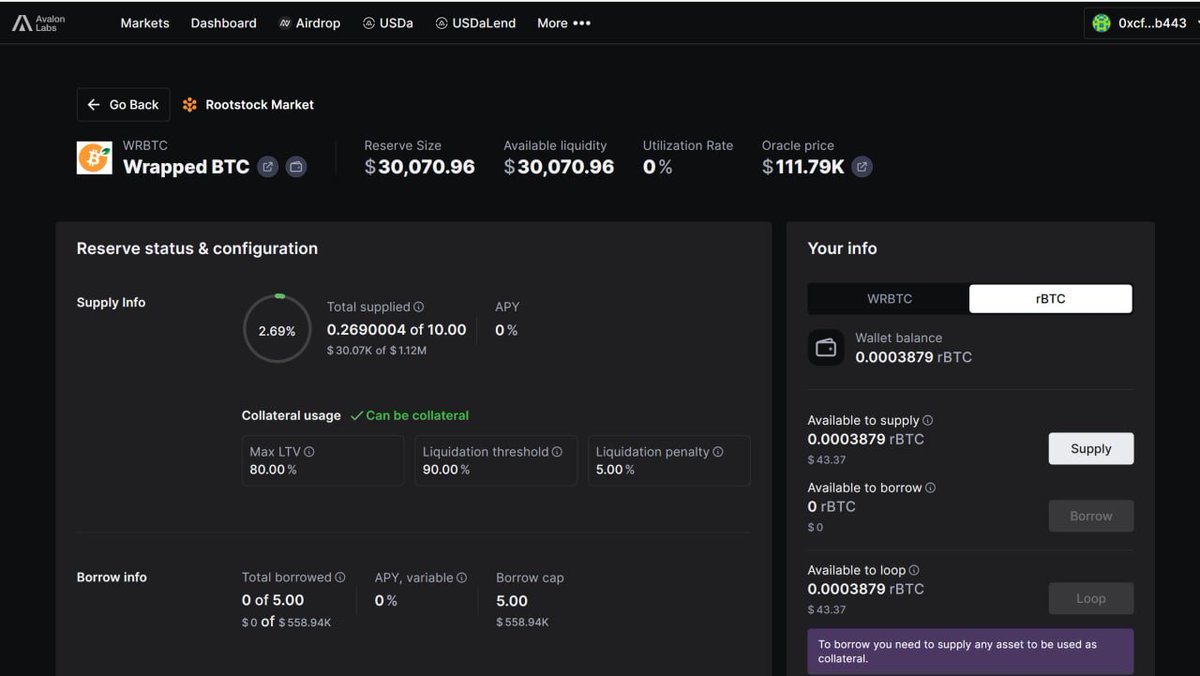Viewport: 1200px width, 676px height.
Task: Click info icon beside Available to loop
Action: 914,570
